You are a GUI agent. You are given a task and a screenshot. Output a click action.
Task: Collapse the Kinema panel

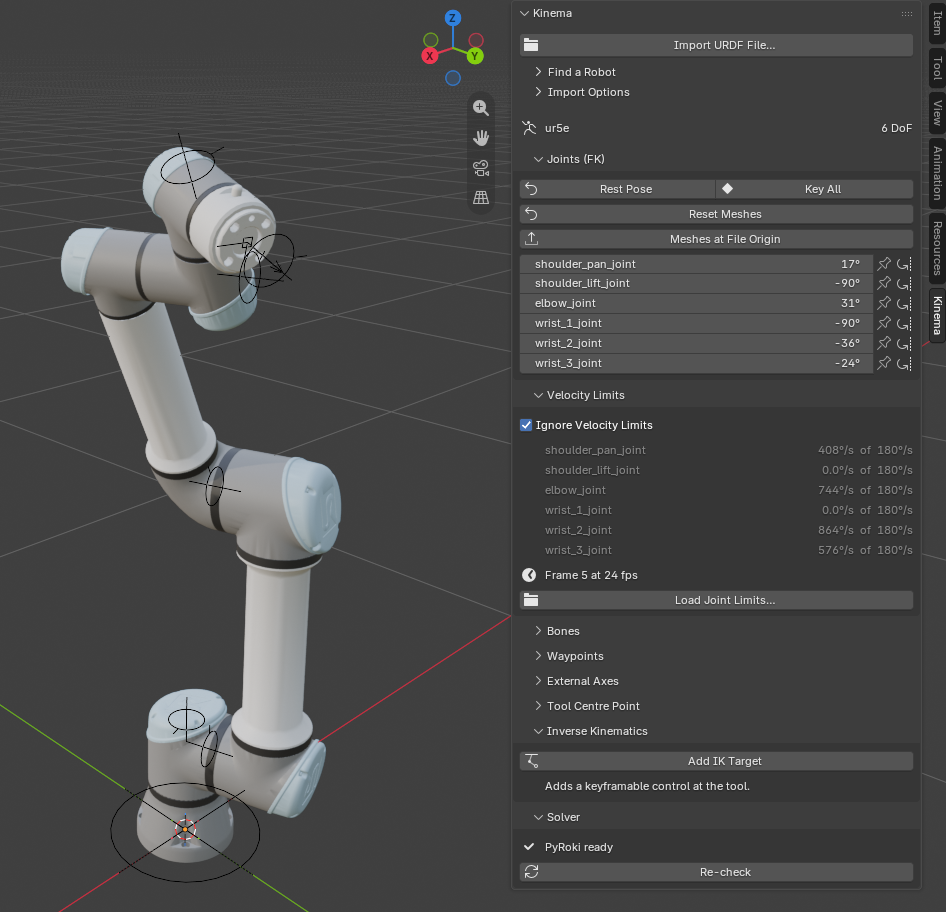(x=524, y=13)
